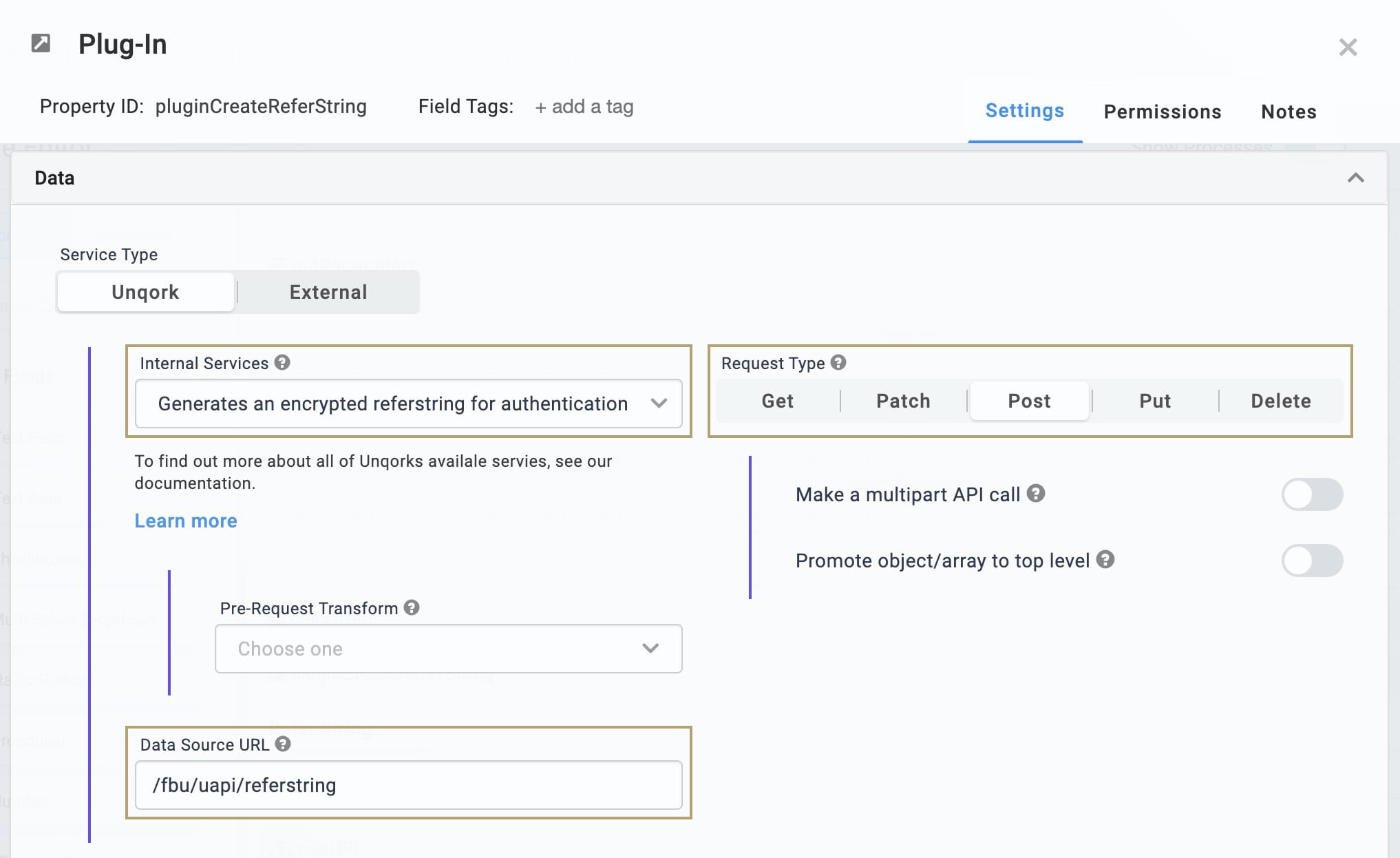Collapse the Data section chevron
This screenshot has height=858, width=1400.
pos(1355,178)
